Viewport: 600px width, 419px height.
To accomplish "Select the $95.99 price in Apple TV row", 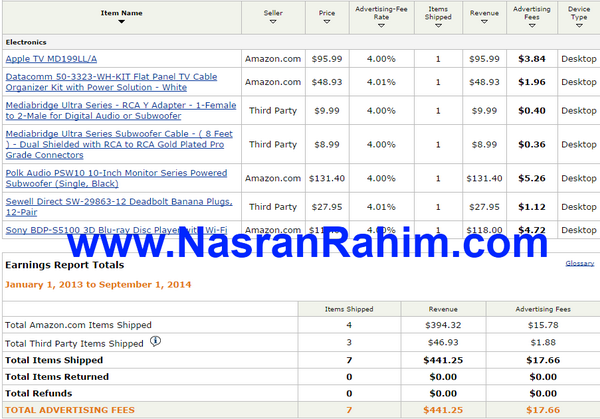I will 327,59.
